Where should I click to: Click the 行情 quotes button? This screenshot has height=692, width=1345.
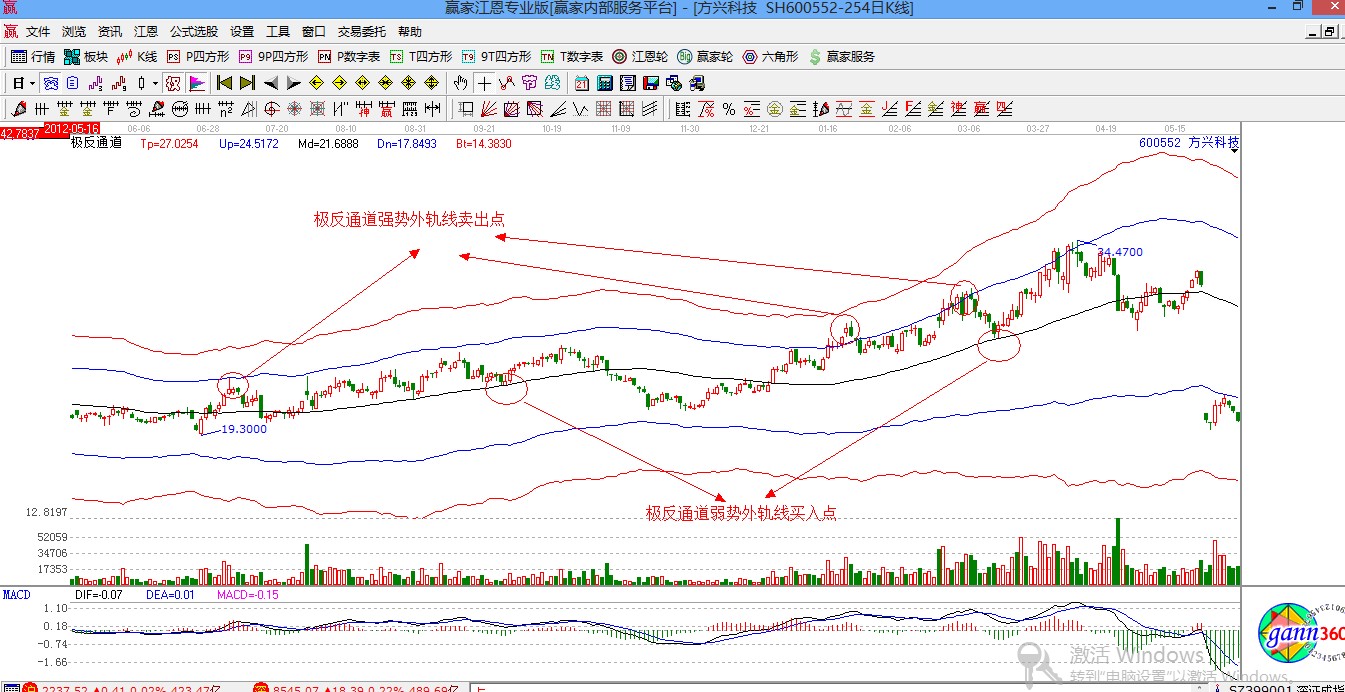33,57
